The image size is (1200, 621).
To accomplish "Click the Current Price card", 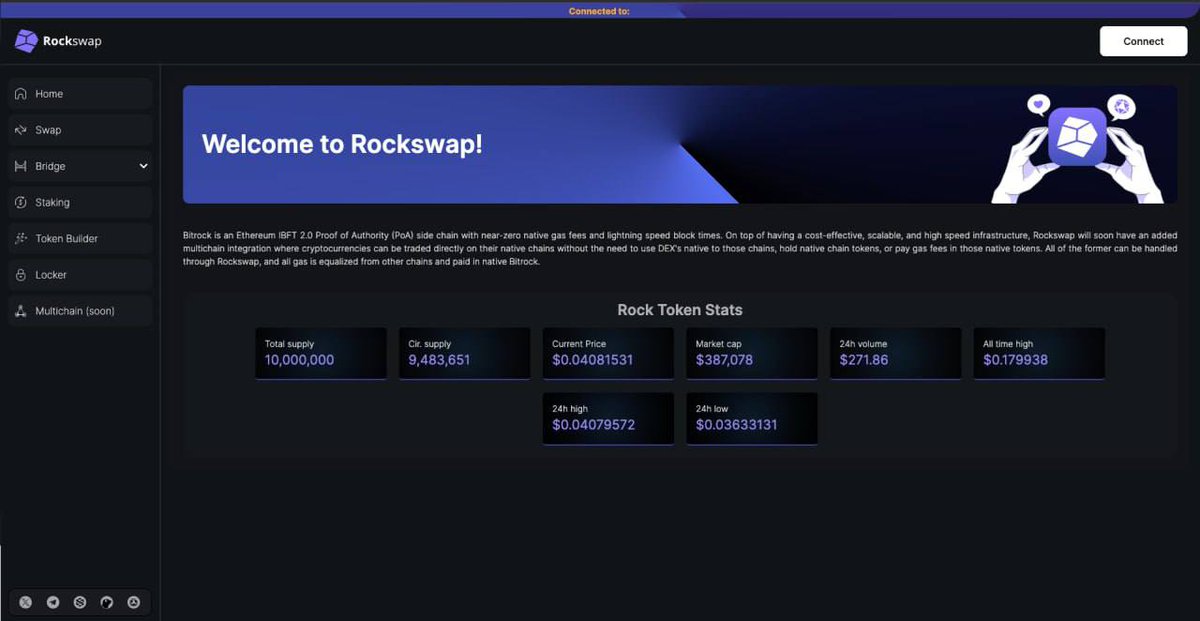I will click(608, 354).
